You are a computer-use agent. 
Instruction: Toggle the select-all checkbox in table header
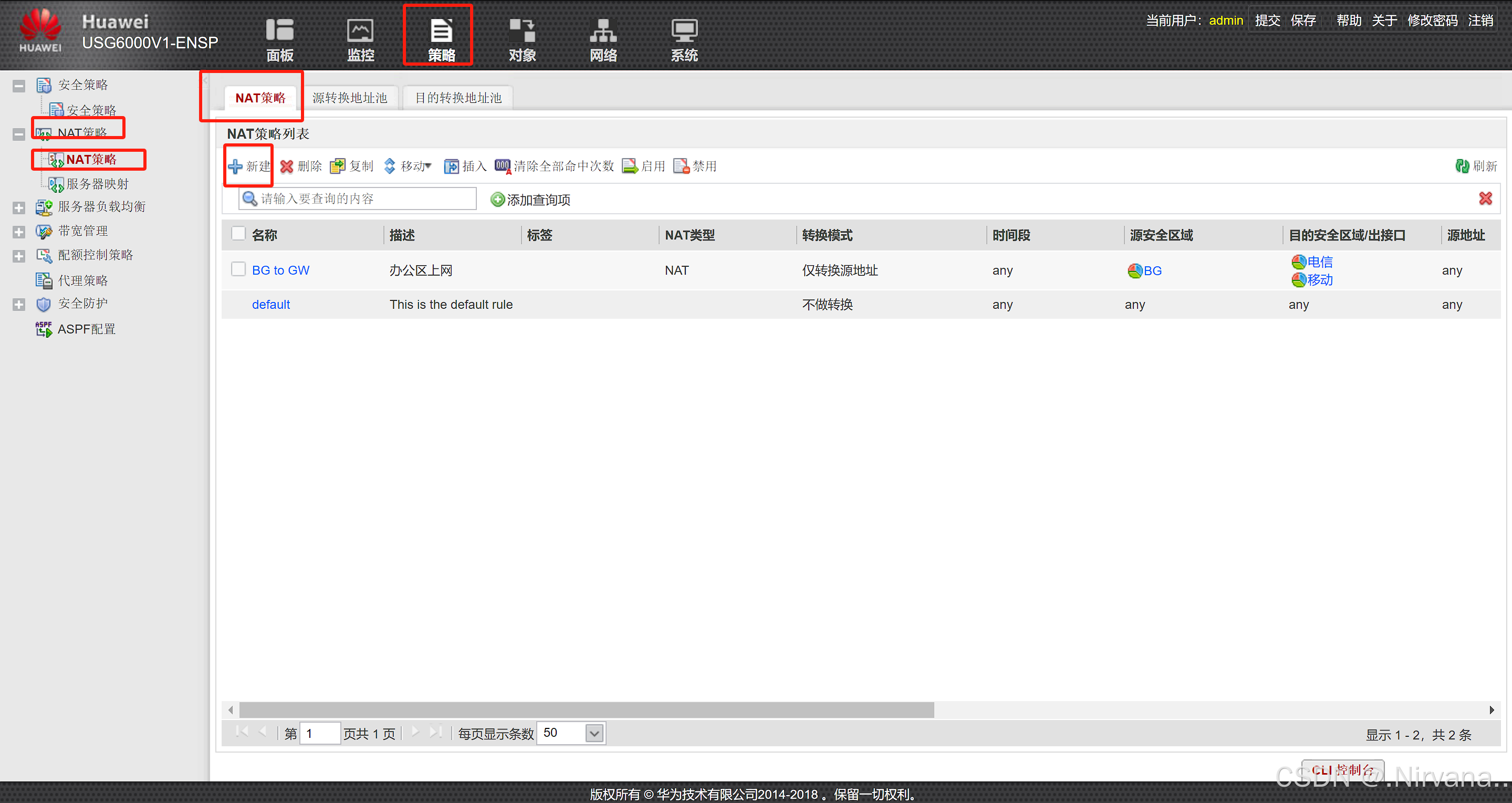tap(238, 234)
